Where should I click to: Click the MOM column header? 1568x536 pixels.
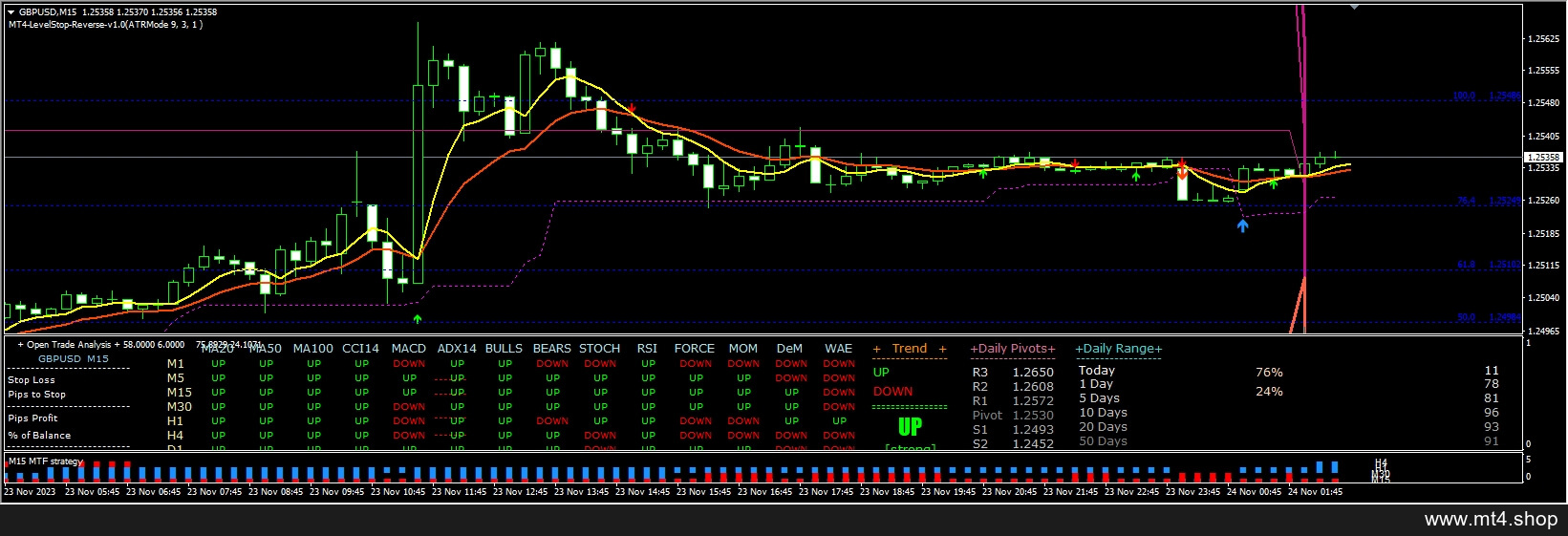coord(743,349)
